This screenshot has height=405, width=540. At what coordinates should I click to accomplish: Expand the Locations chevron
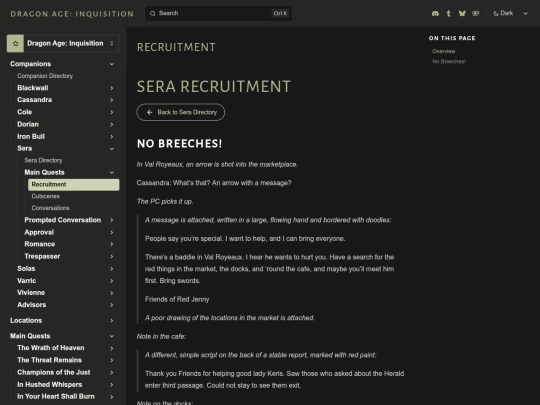coord(112,321)
